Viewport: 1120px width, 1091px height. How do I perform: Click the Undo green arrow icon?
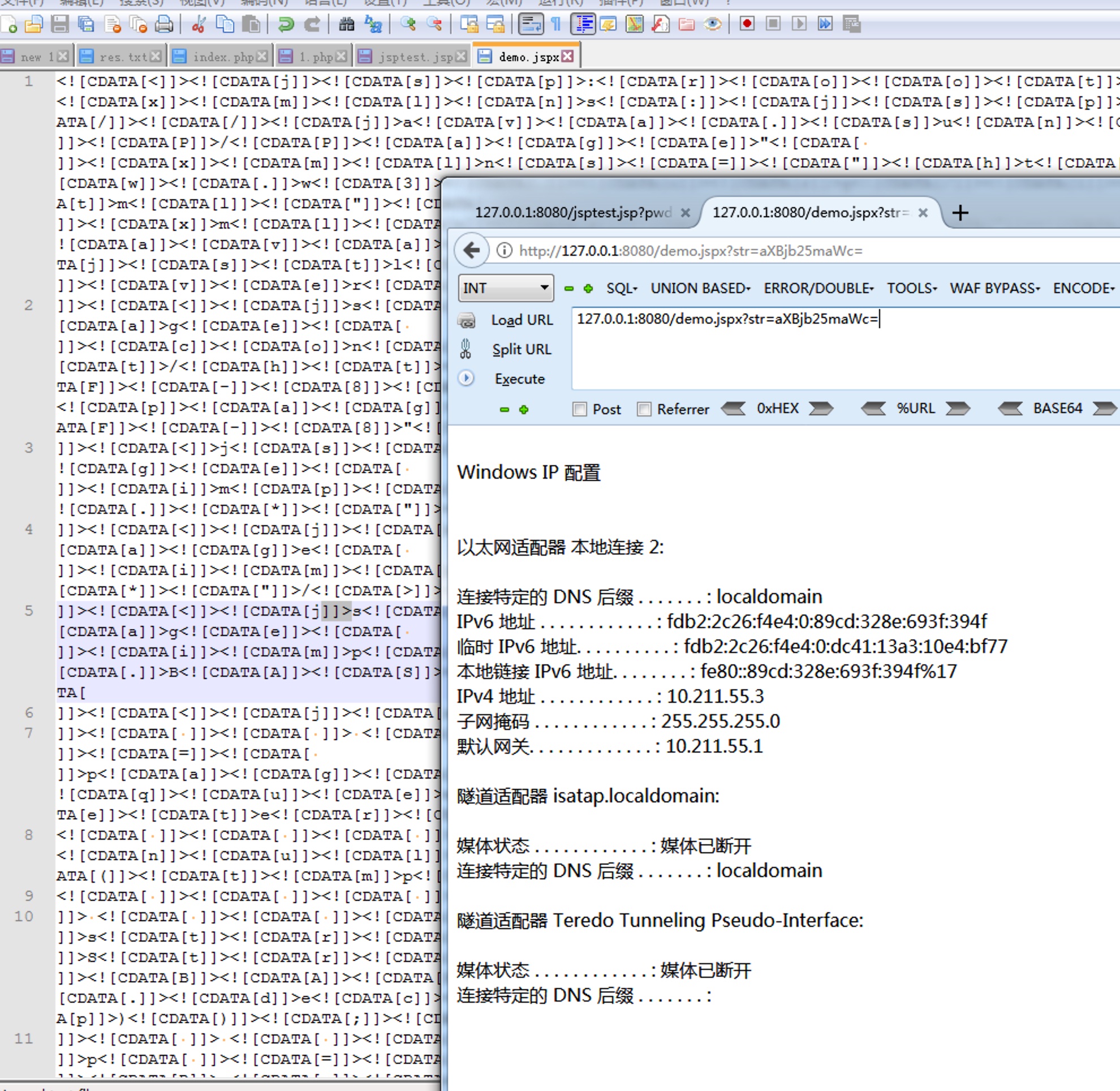(285, 24)
